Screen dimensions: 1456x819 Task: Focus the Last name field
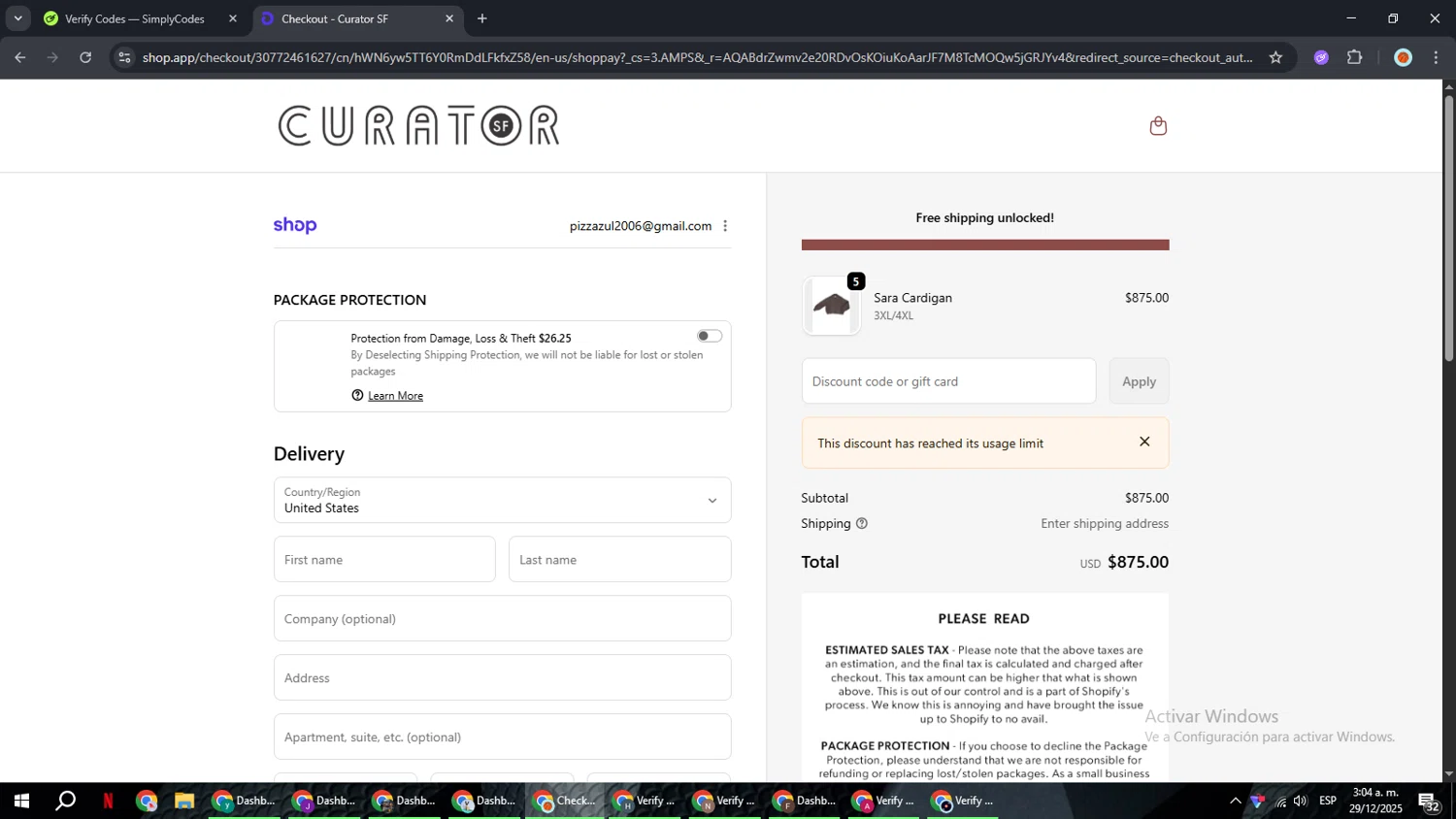[x=619, y=560]
